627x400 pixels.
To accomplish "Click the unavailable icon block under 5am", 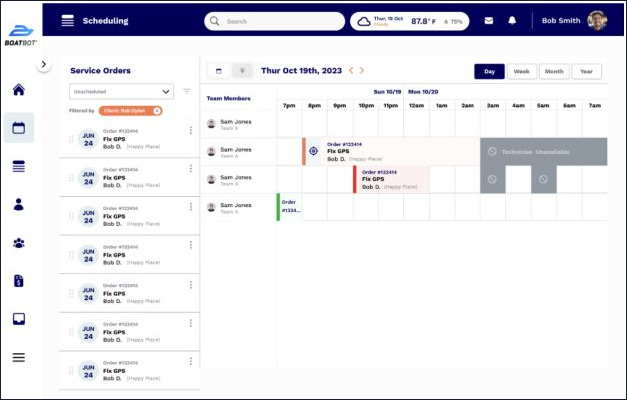I will click(x=543, y=180).
